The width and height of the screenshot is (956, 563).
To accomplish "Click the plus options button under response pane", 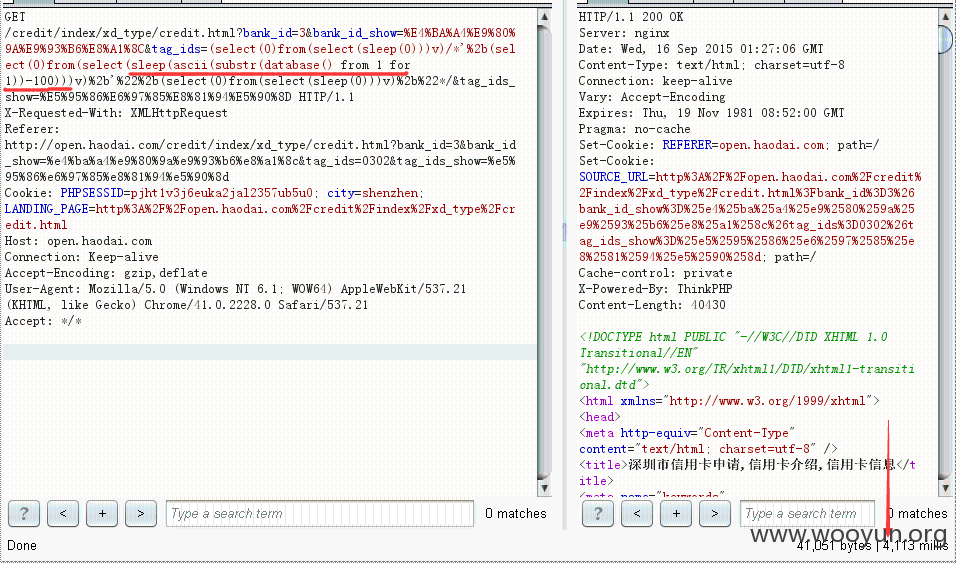I will pos(676,514).
